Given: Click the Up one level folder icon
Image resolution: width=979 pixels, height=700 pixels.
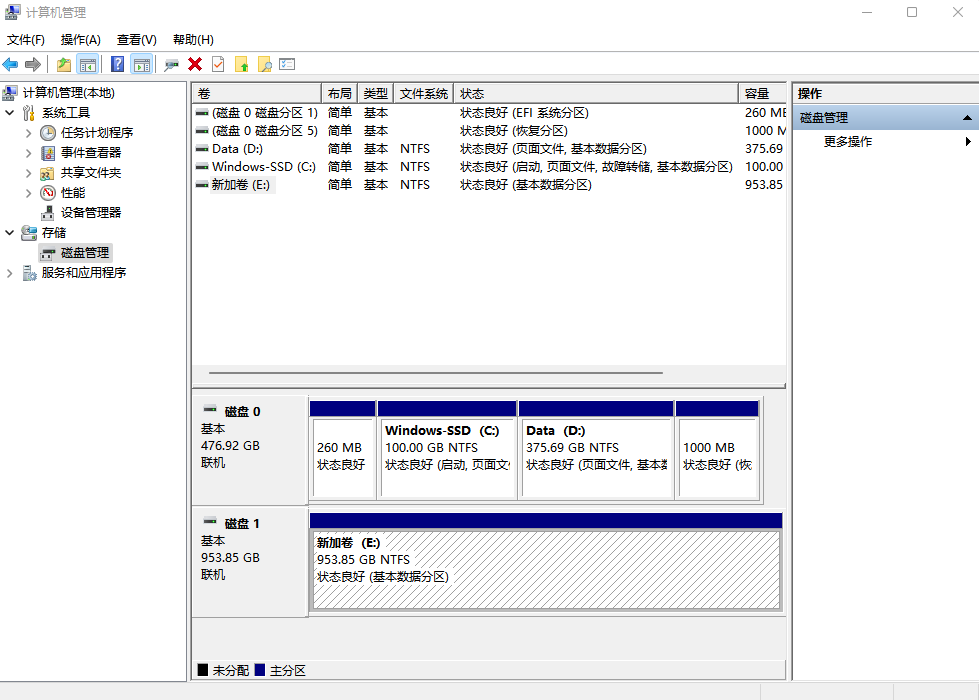Looking at the screenshot, I should [x=64, y=64].
